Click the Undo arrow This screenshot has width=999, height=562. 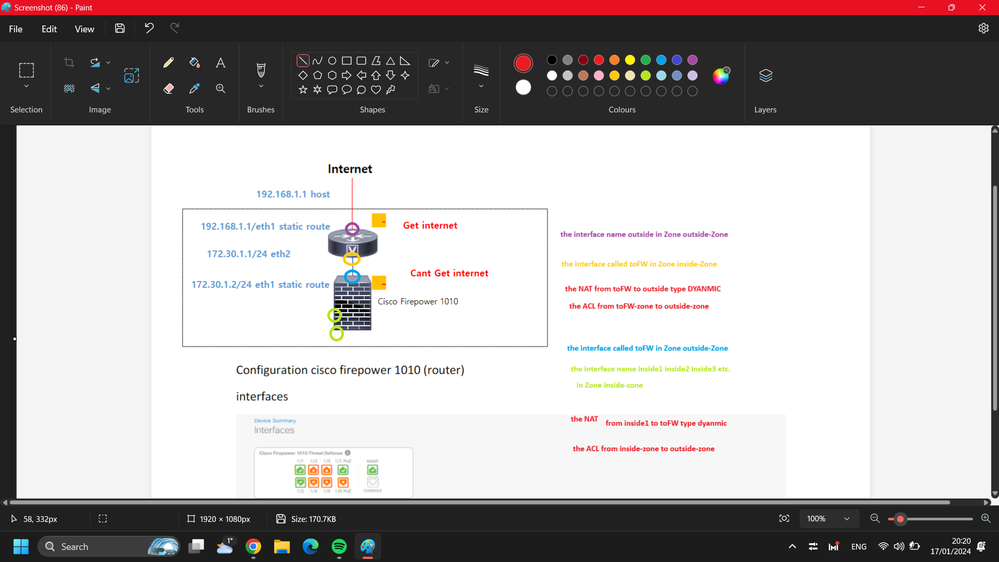coord(149,29)
